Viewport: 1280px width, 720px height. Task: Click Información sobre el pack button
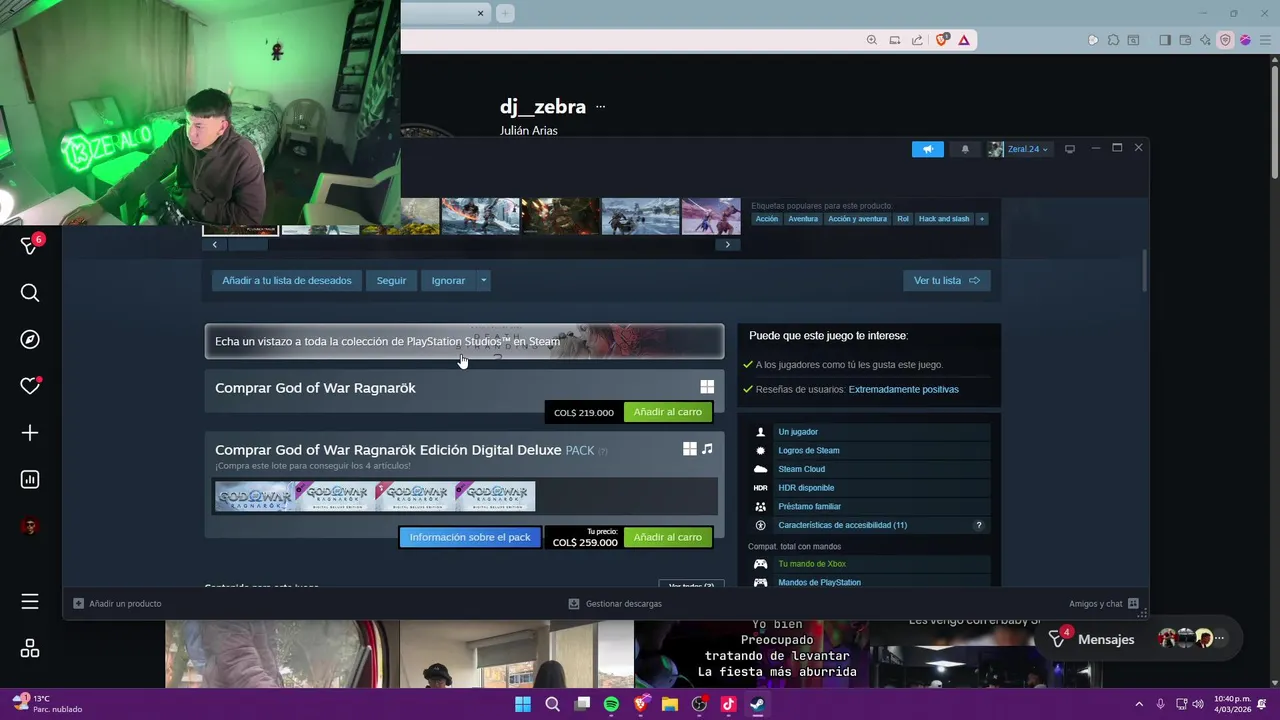[x=470, y=537]
